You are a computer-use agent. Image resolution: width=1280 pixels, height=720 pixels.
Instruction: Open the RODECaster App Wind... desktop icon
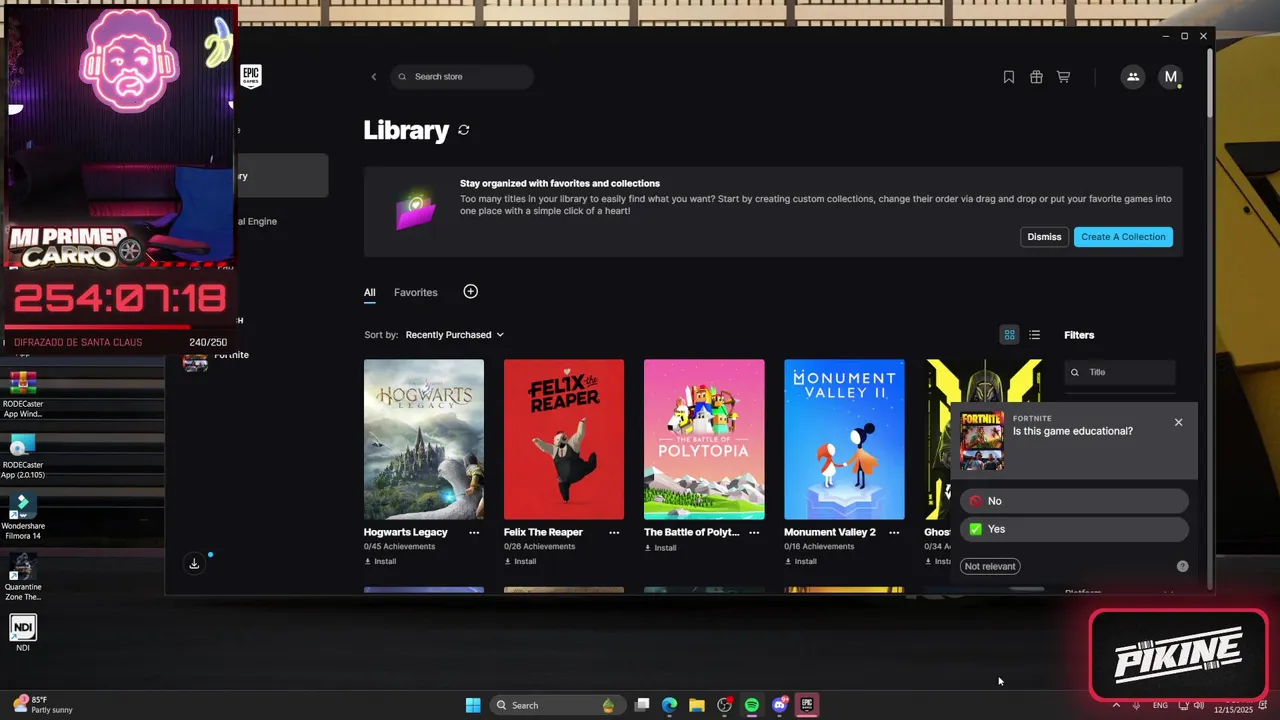coord(23,395)
